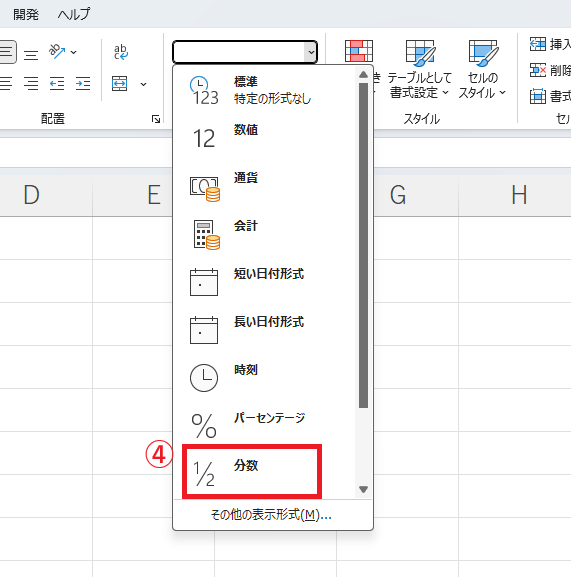Screen dimensions: 571x577
Task: Open the 配置 dialog launcher
Action: click(x=156, y=119)
